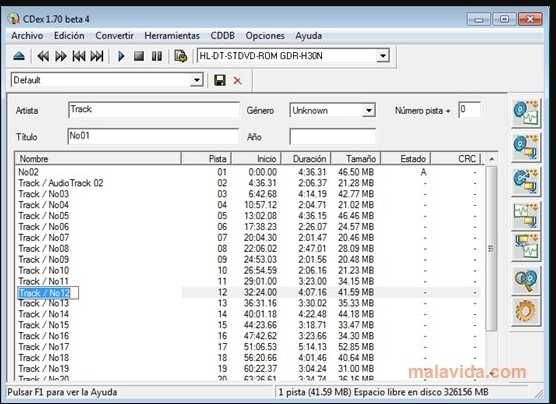Click the Artista input field
Image resolution: width=556 pixels, height=404 pixels.
point(154,110)
